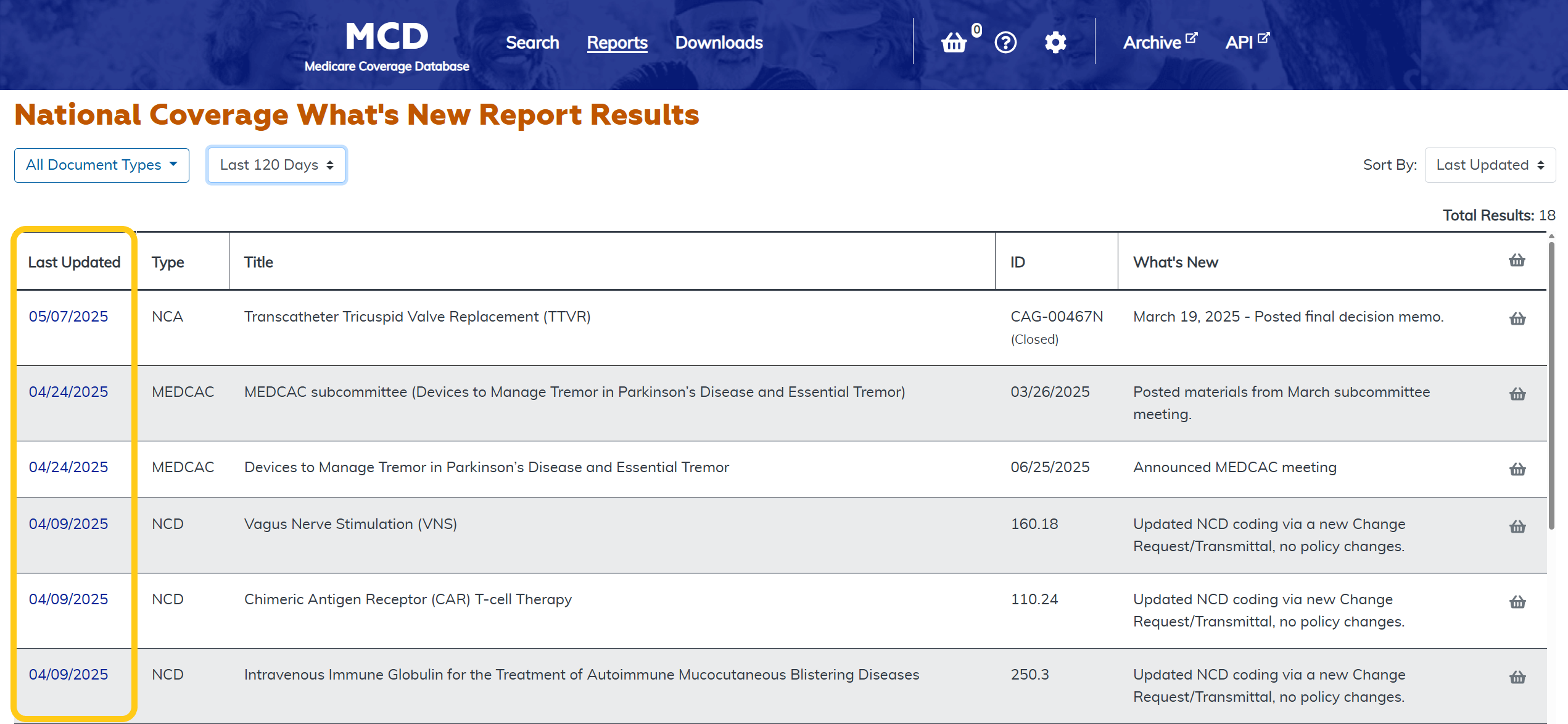This screenshot has height=724, width=1568.
Task: Go to the Search menu item
Action: [532, 43]
